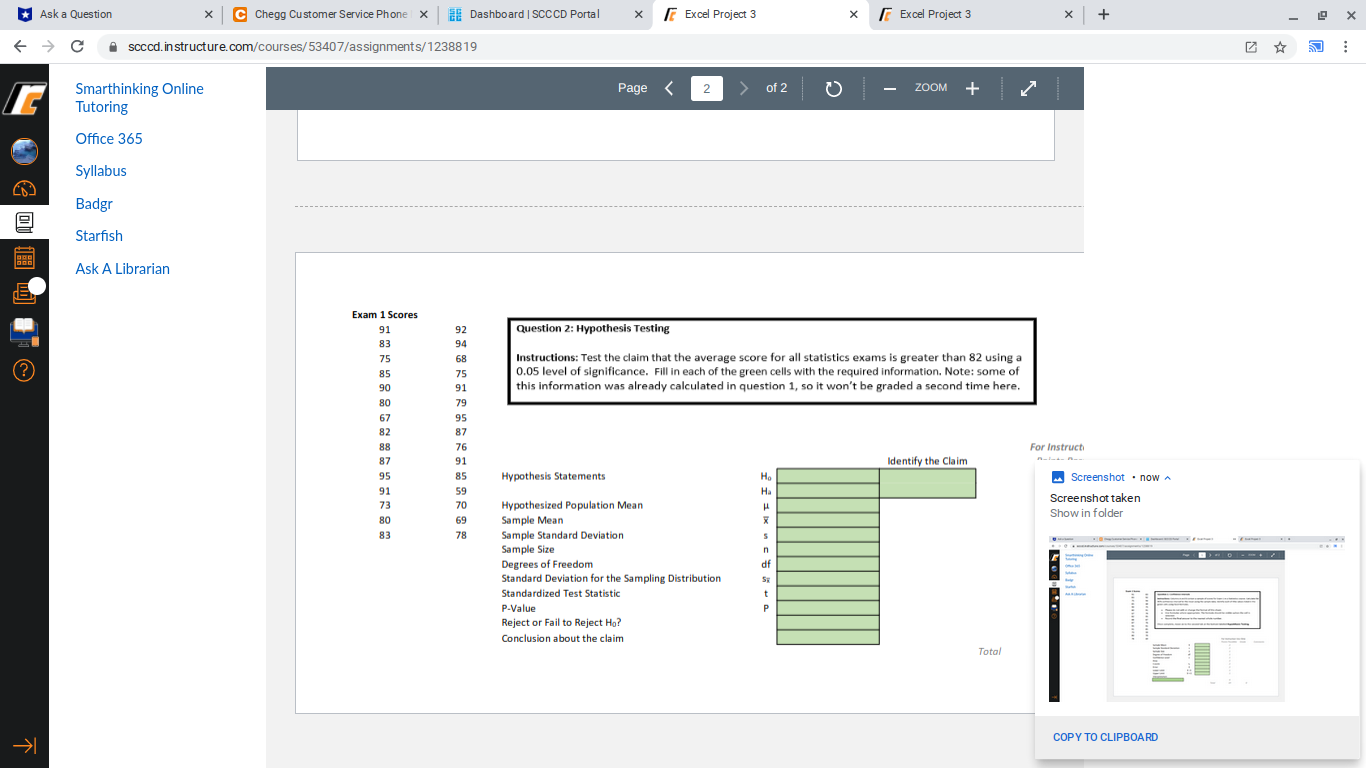Click COPY TO CLIPBOARD in the notification

click(1105, 737)
